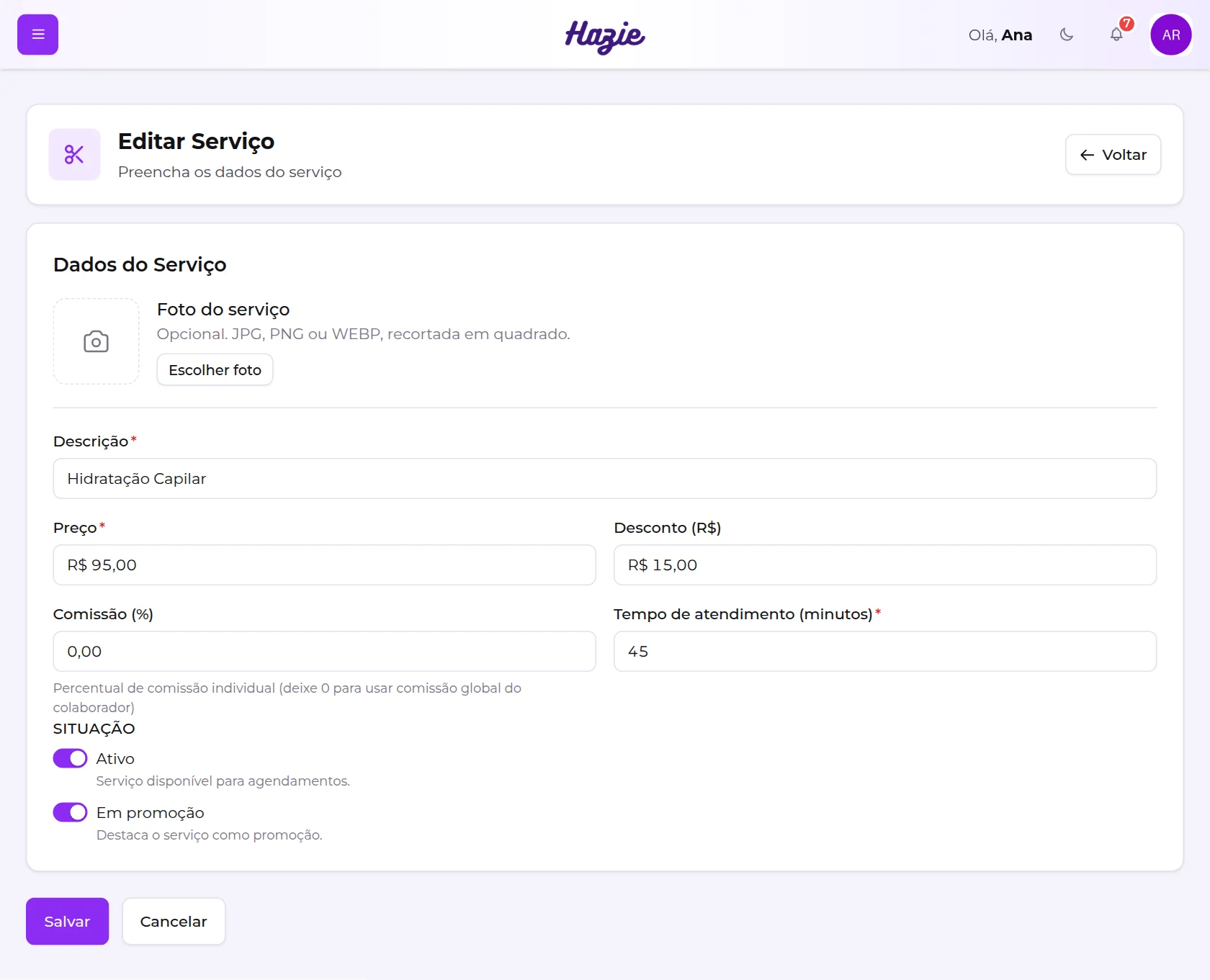Click the 'Foto do serviço' label
Screen dimensions: 1210x980
(x=223, y=309)
